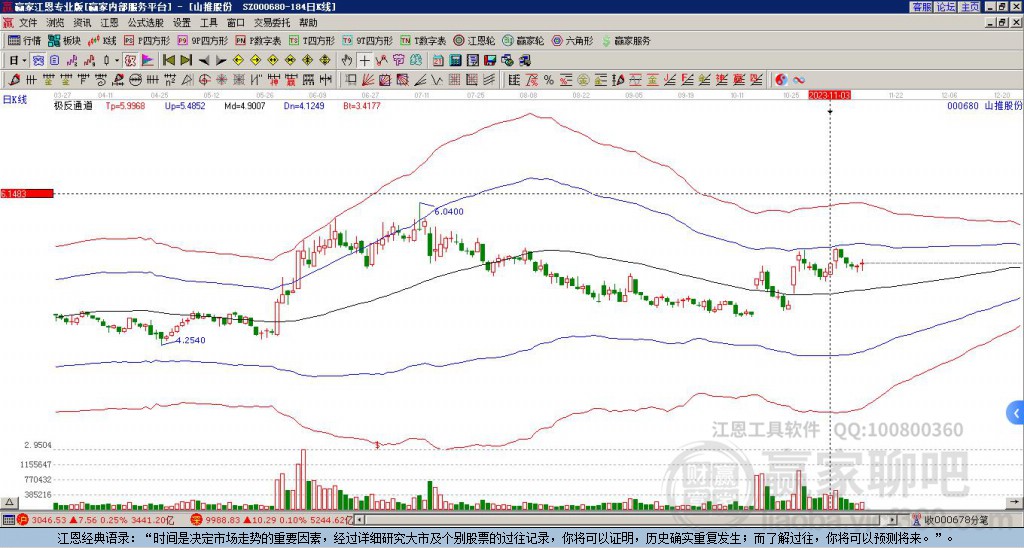Click the red 6.1483 price tag
The image size is (1024, 548).
tap(26, 194)
